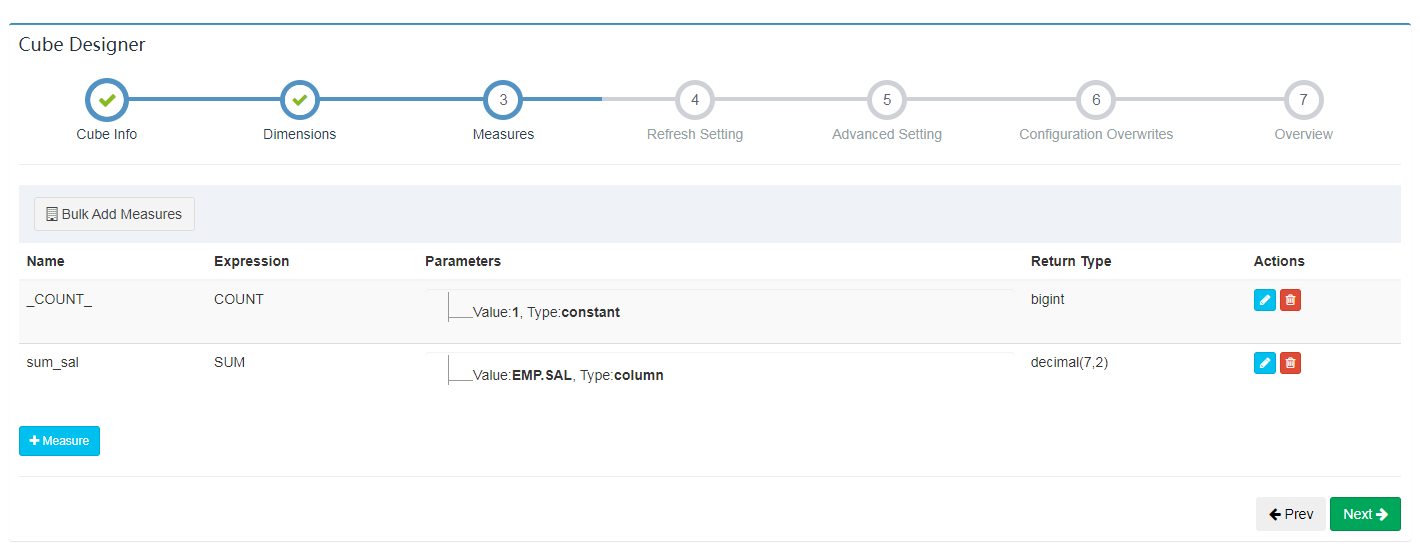The width and height of the screenshot is (1420, 551).
Task: Click the Measures step label
Action: [x=503, y=134]
